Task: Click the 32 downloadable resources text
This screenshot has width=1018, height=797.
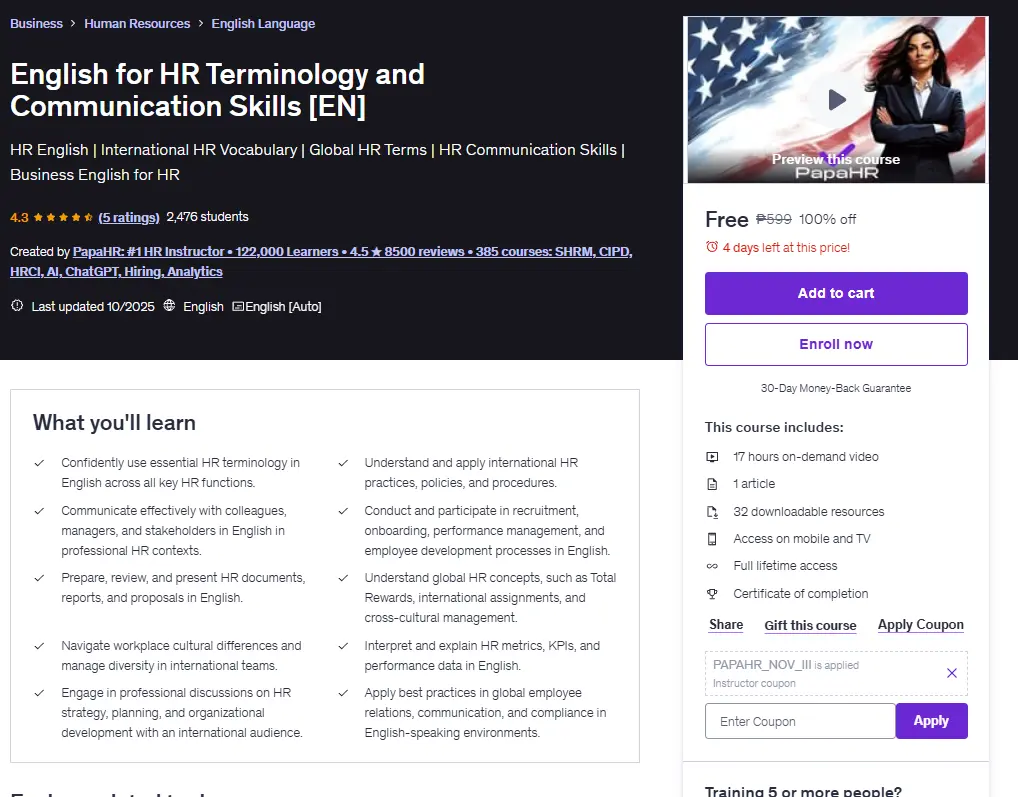Action: tap(808, 511)
